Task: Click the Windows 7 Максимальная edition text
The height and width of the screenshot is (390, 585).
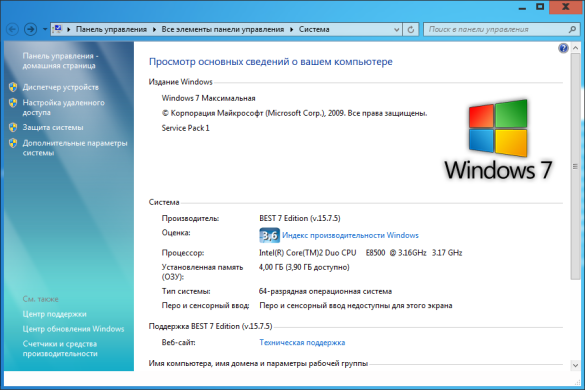Action: tap(208, 98)
